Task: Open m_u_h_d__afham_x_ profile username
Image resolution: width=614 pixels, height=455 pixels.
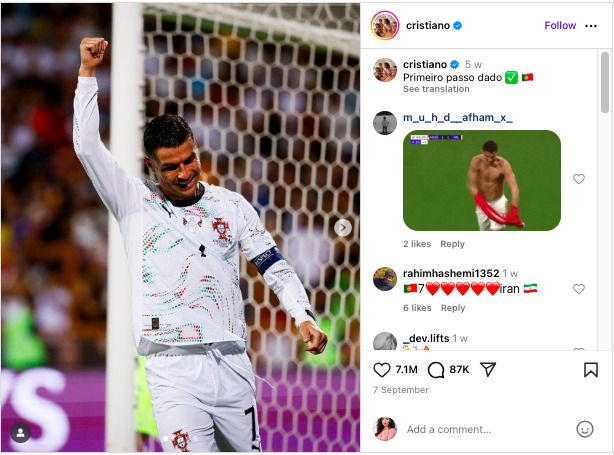Action: (458, 117)
